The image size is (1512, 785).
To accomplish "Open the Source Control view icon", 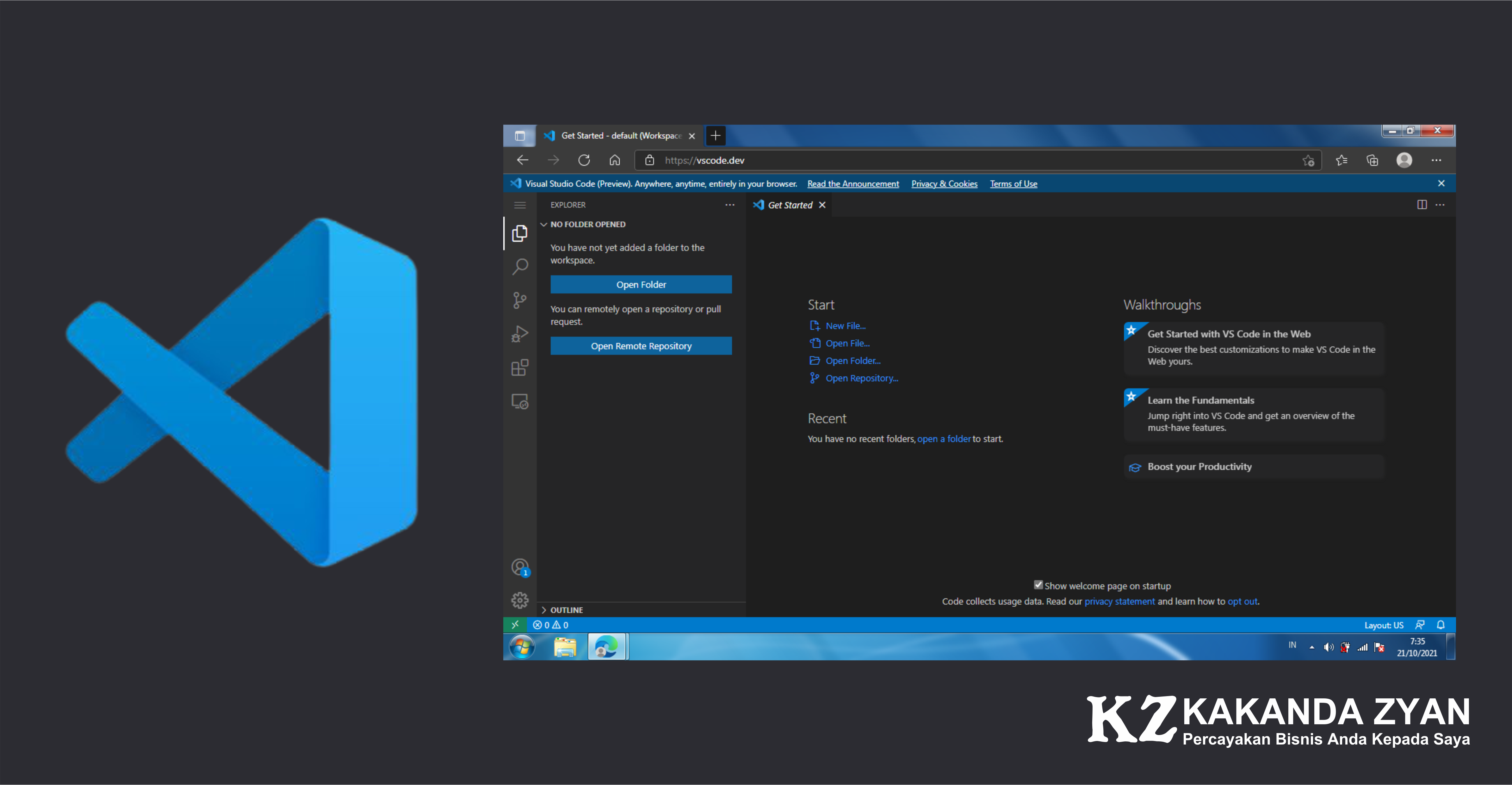I will [x=519, y=300].
